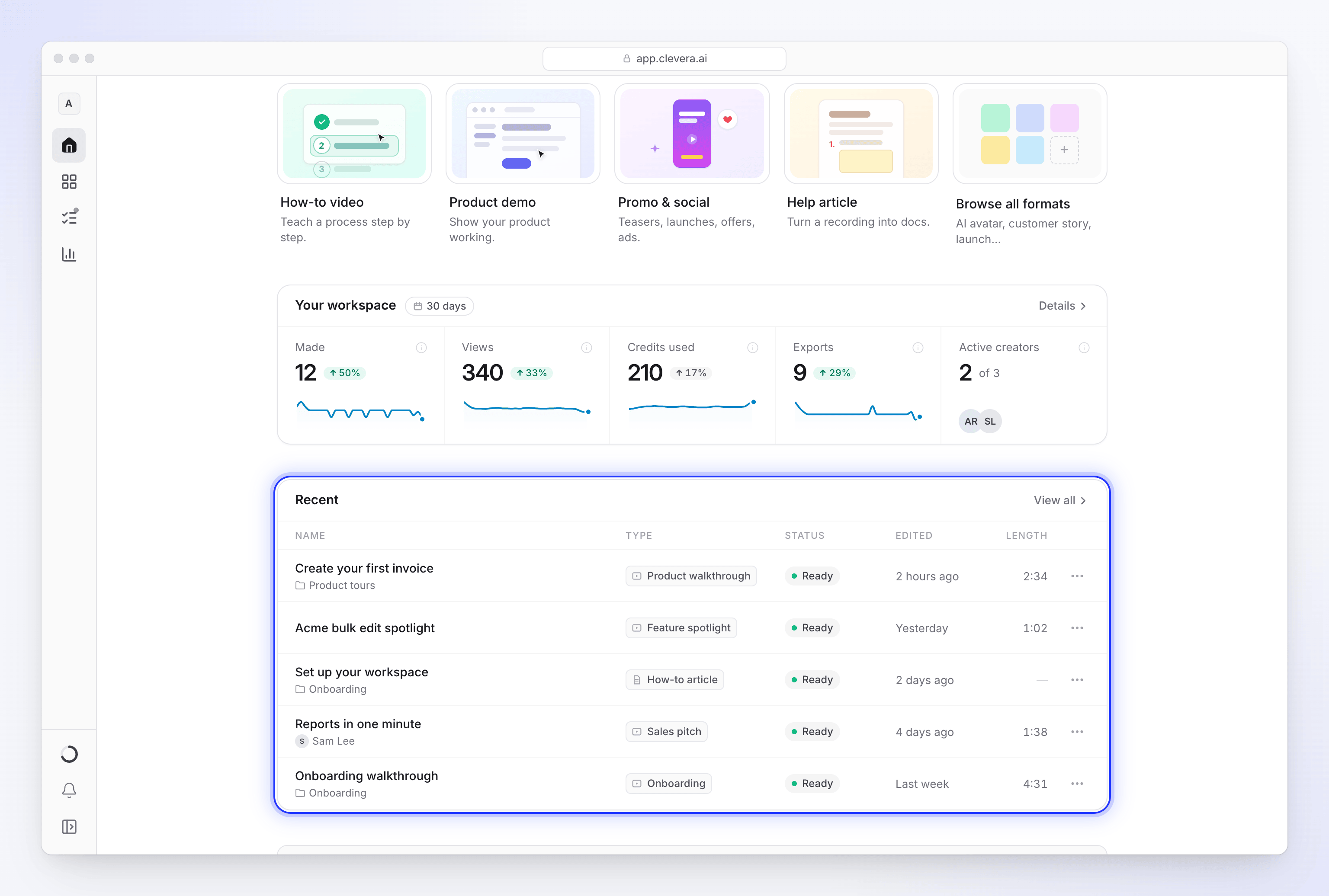The height and width of the screenshot is (896, 1329).
Task: Open the grid library icon in sidebar
Action: (69, 182)
